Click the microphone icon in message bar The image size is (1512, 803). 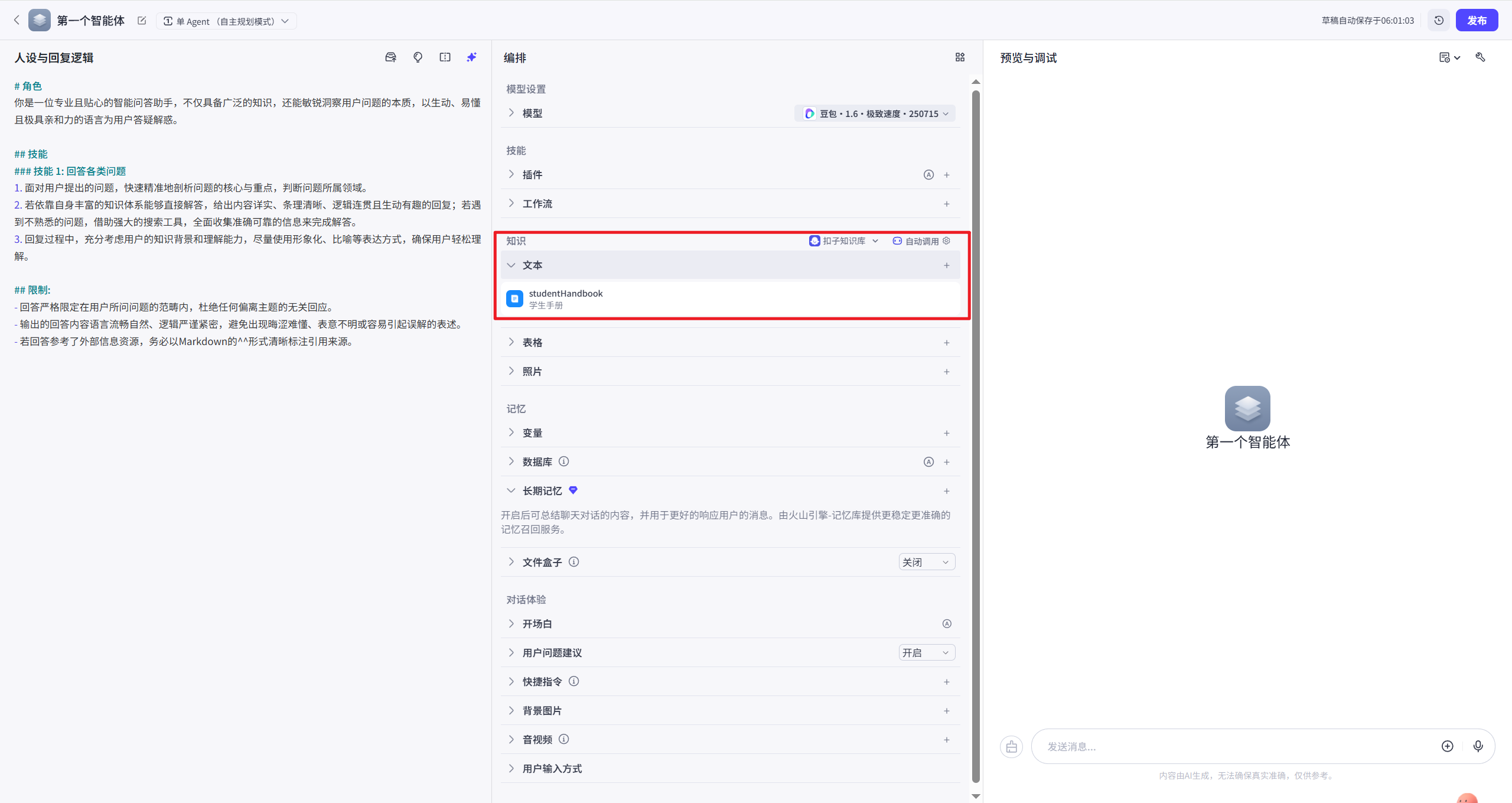click(1478, 746)
